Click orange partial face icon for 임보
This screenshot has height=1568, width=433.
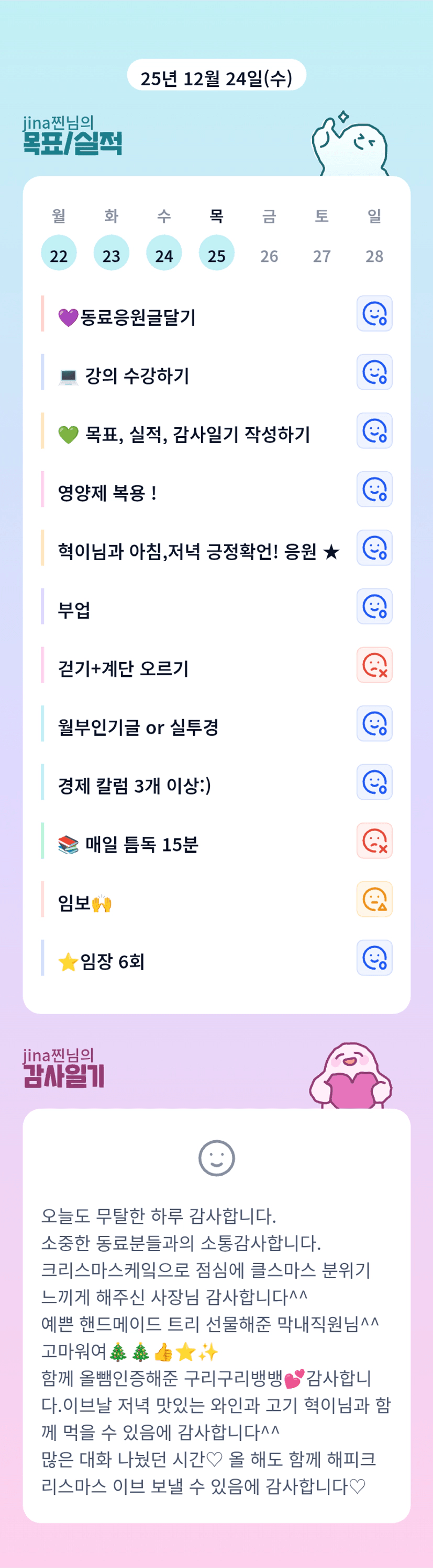click(374, 900)
